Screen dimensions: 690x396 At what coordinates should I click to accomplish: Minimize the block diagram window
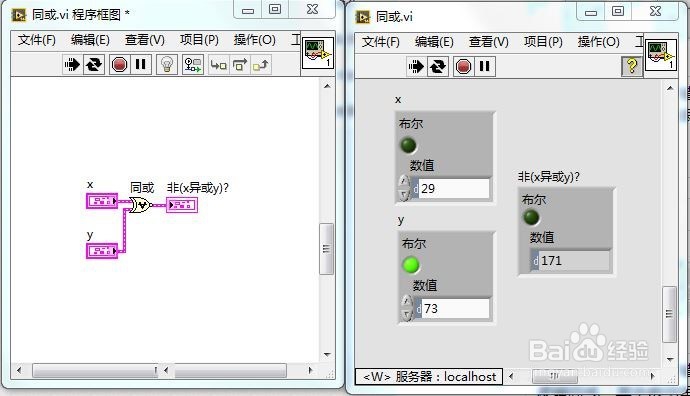click(x=248, y=10)
